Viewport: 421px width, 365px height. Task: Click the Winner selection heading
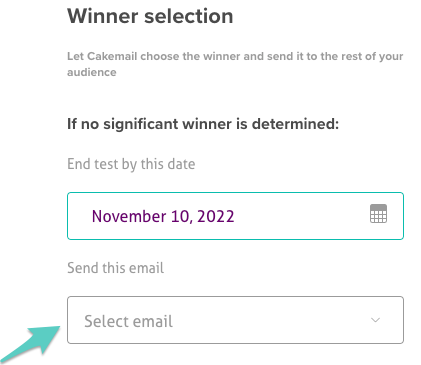[x=150, y=16]
